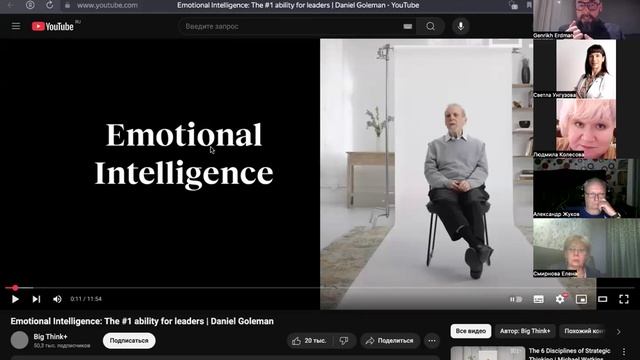Start voice search with microphone icon
Viewport: 640px width, 360px height.
(x=460, y=27)
